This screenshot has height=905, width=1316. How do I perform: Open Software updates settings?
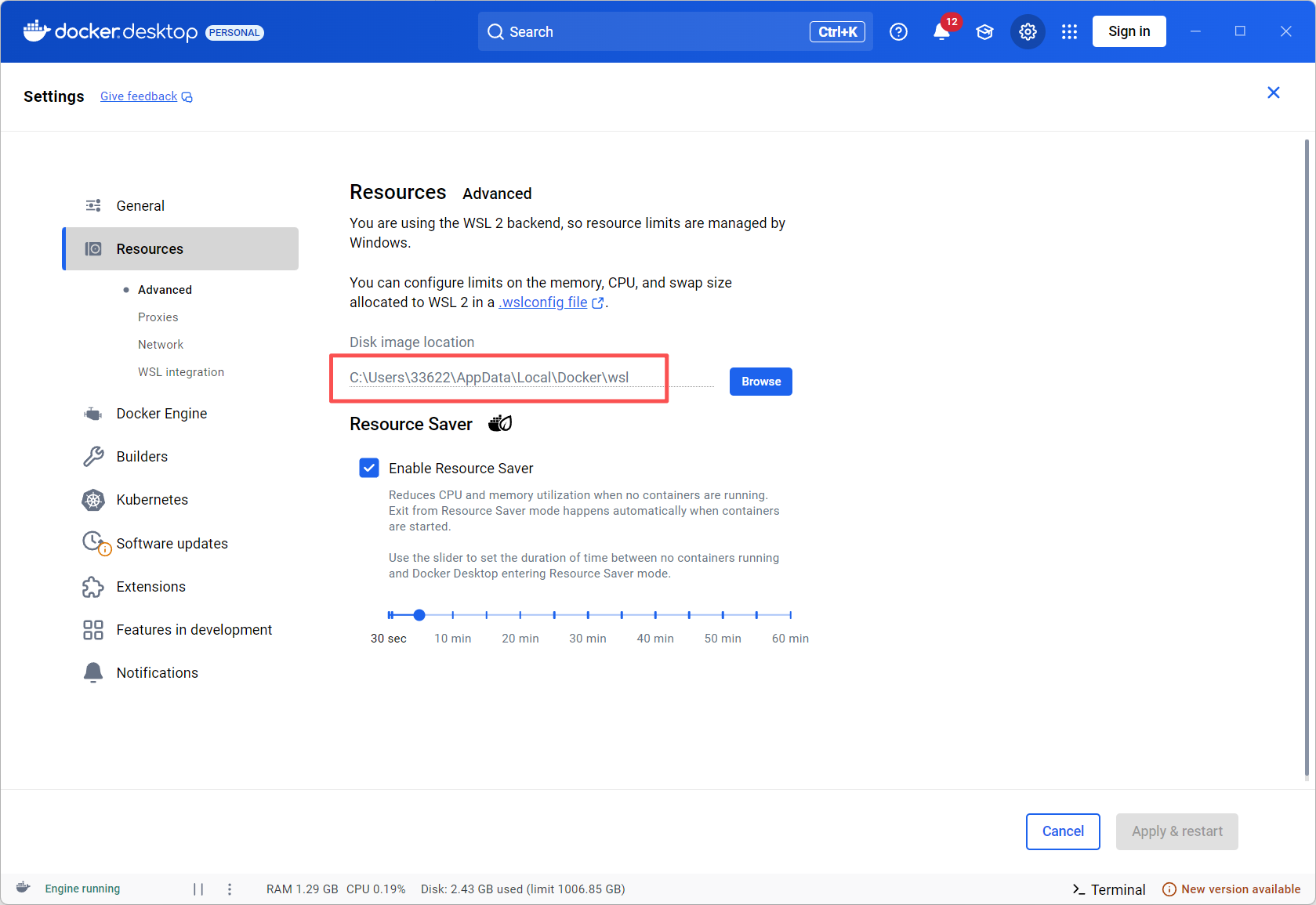[180, 543]
